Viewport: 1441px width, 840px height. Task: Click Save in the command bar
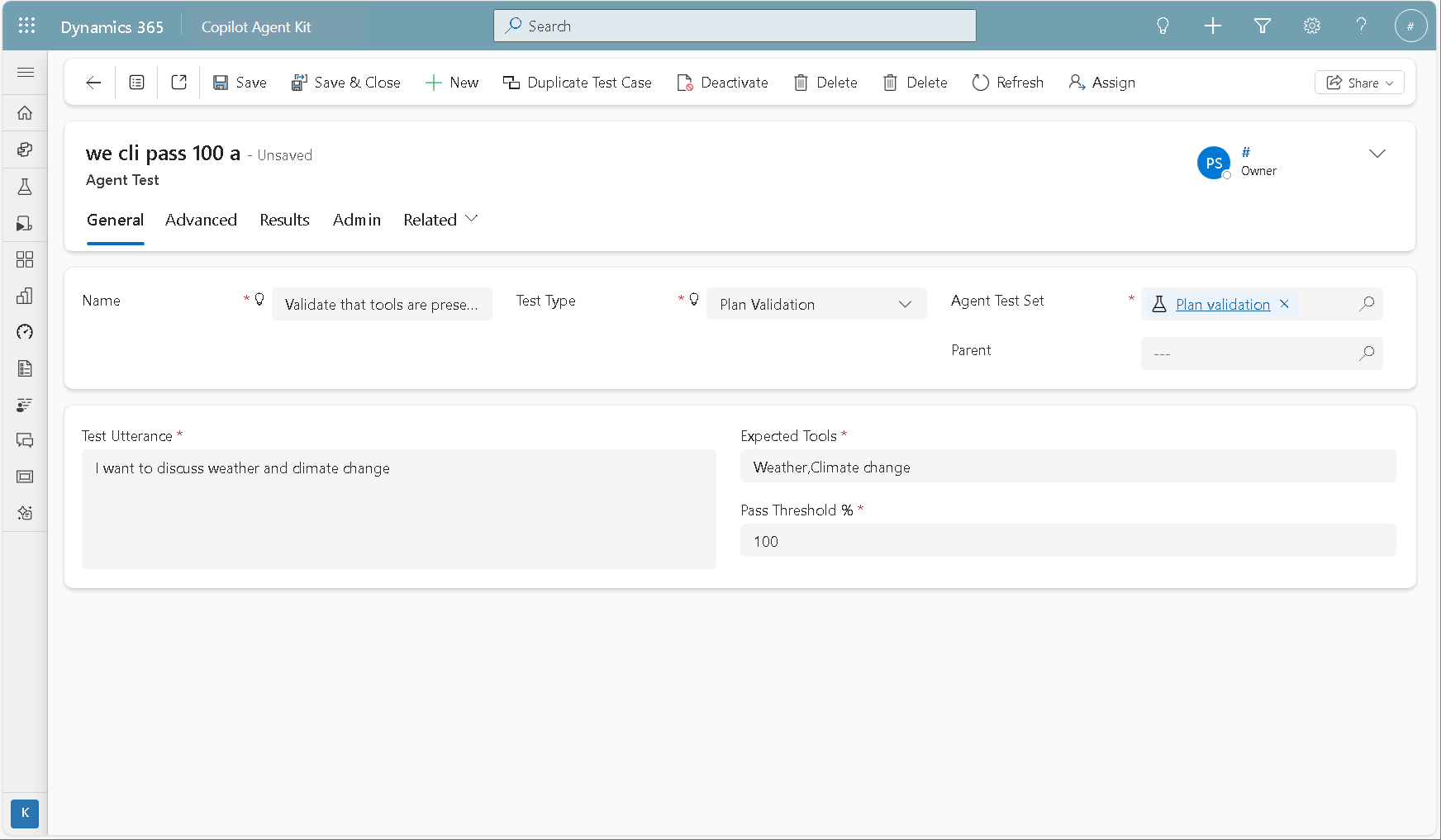click(x=240, y=83)
